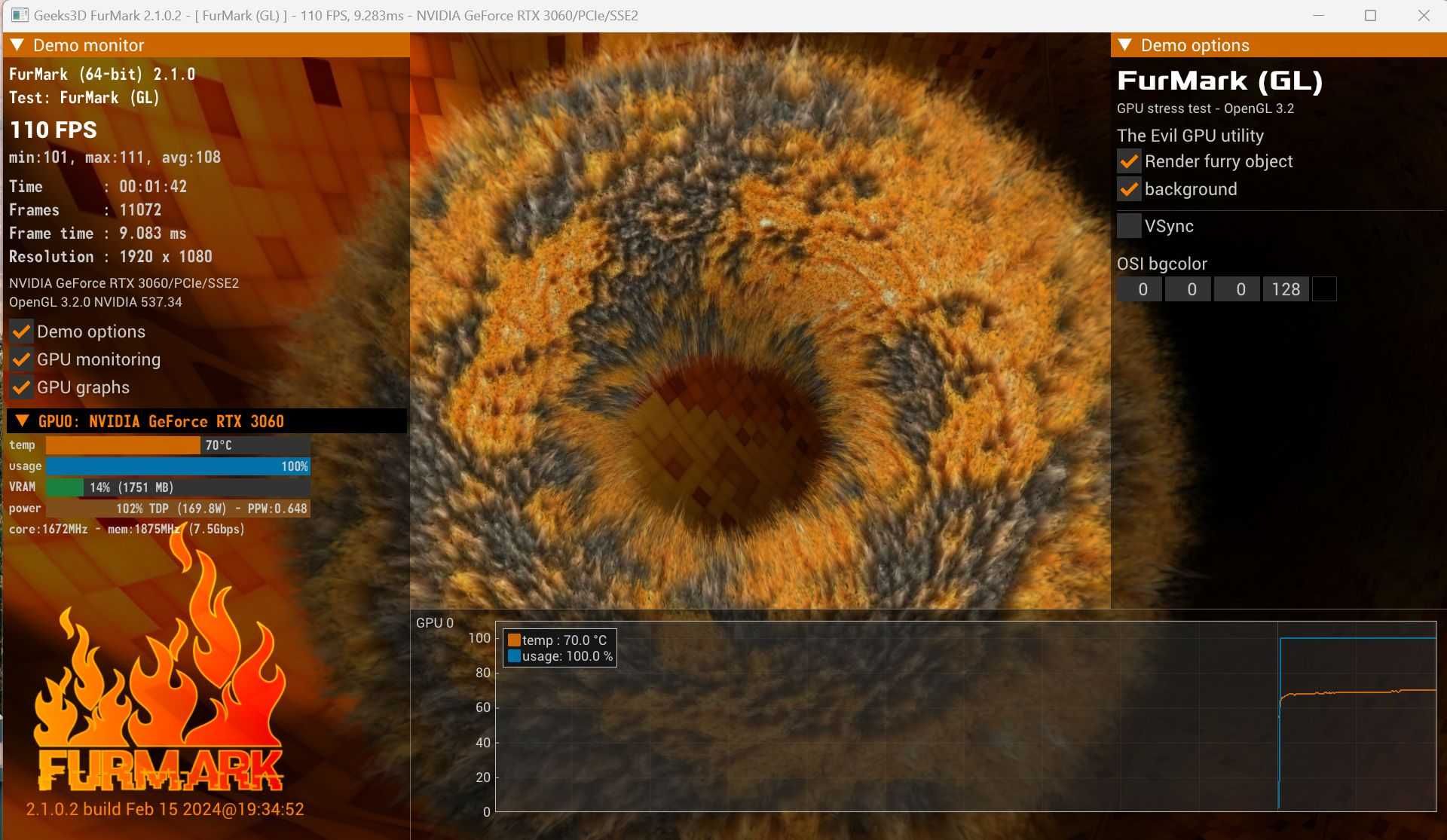Click the NVIDIA GeForce RTX 3060 GPU label
This screenshot has height=840, width=1447.
click(x=160, y=421)
